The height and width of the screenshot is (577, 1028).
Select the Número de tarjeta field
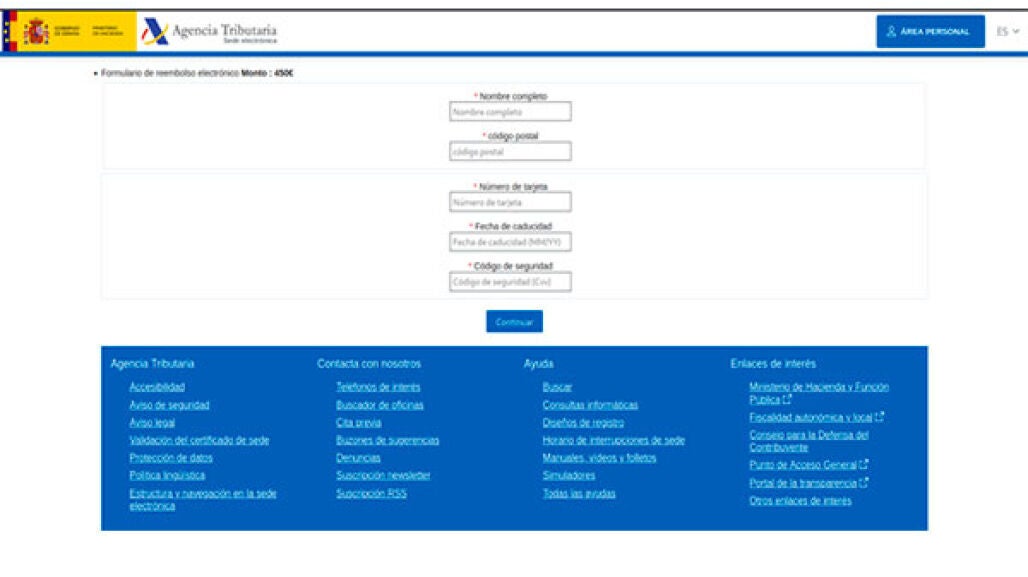[510, 203]
